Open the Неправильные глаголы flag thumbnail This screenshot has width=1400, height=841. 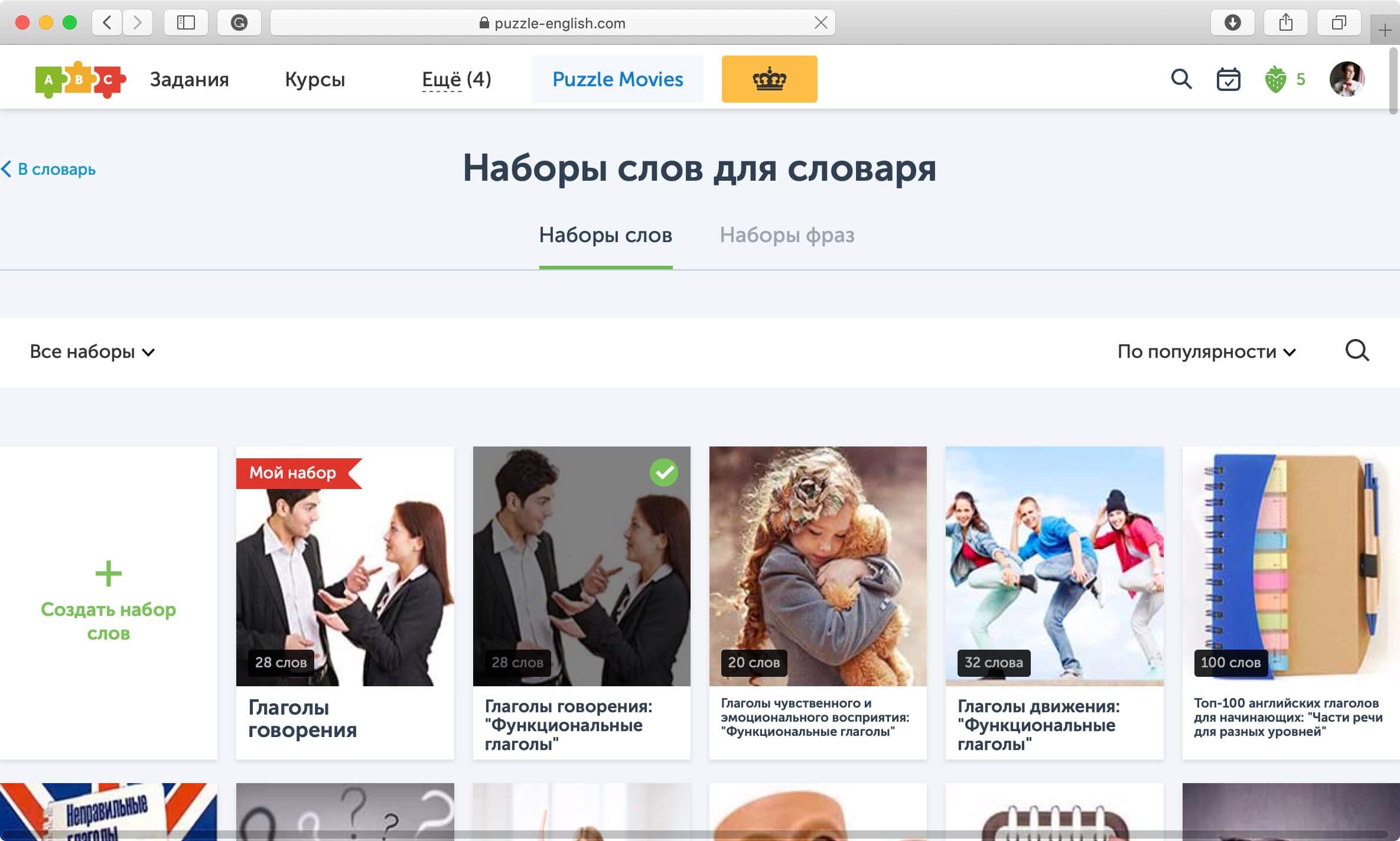[109, 812]
